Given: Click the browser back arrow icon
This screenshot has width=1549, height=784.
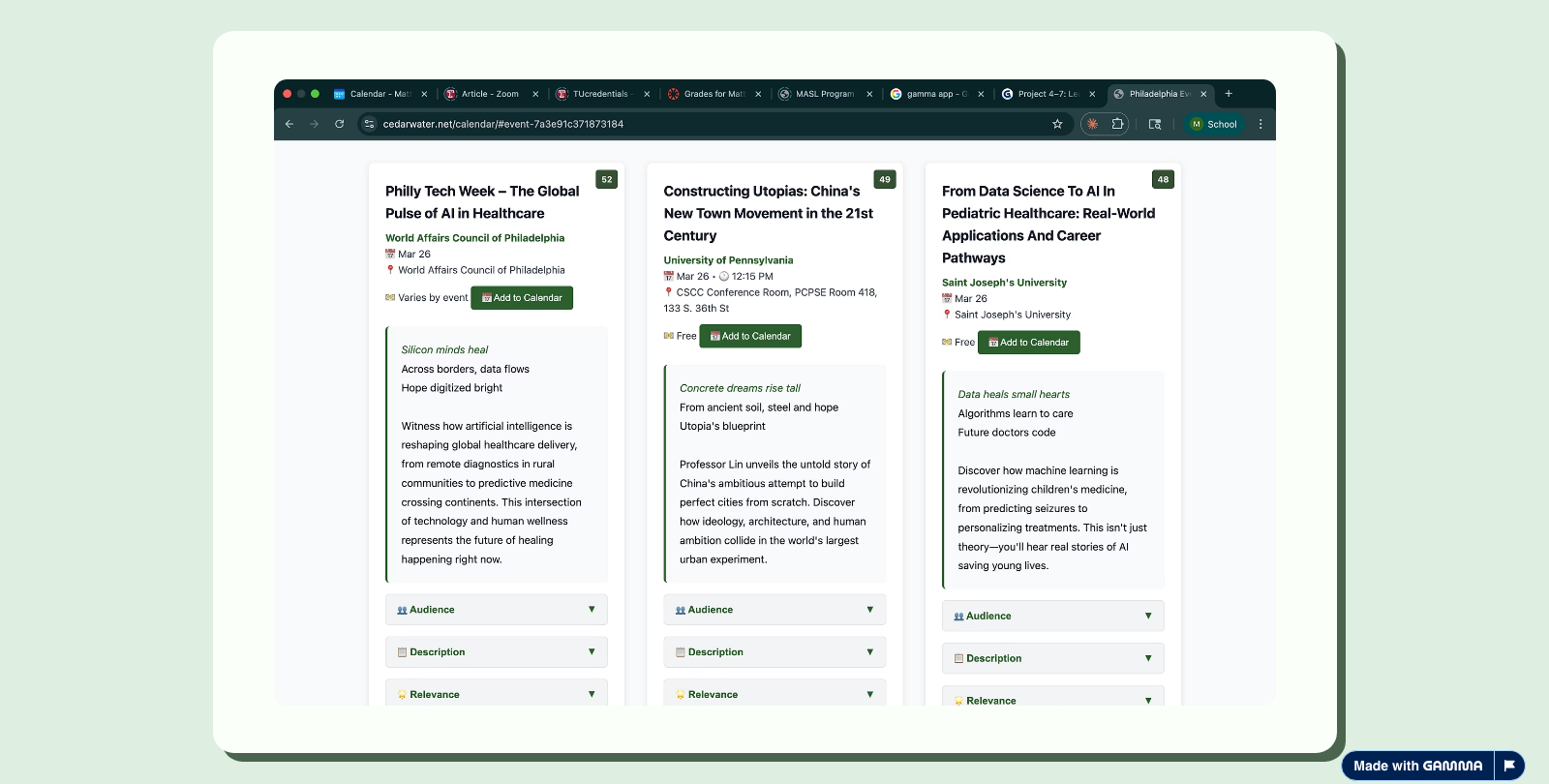Looking at the screenshot, I should (x=289, y=124).
